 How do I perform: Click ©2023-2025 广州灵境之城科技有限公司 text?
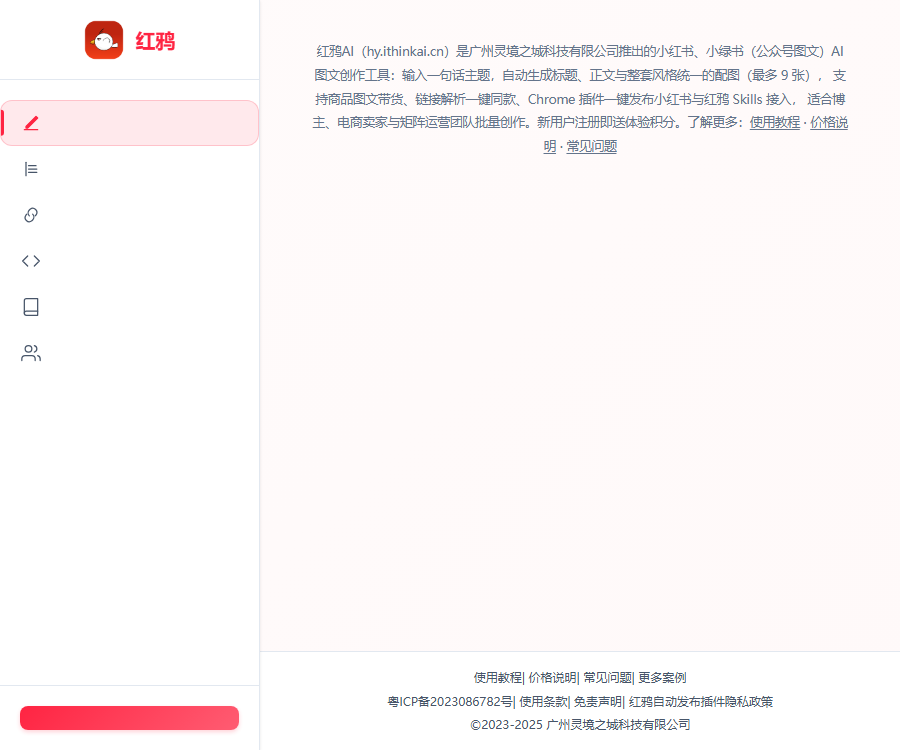[x=580, y=725]
